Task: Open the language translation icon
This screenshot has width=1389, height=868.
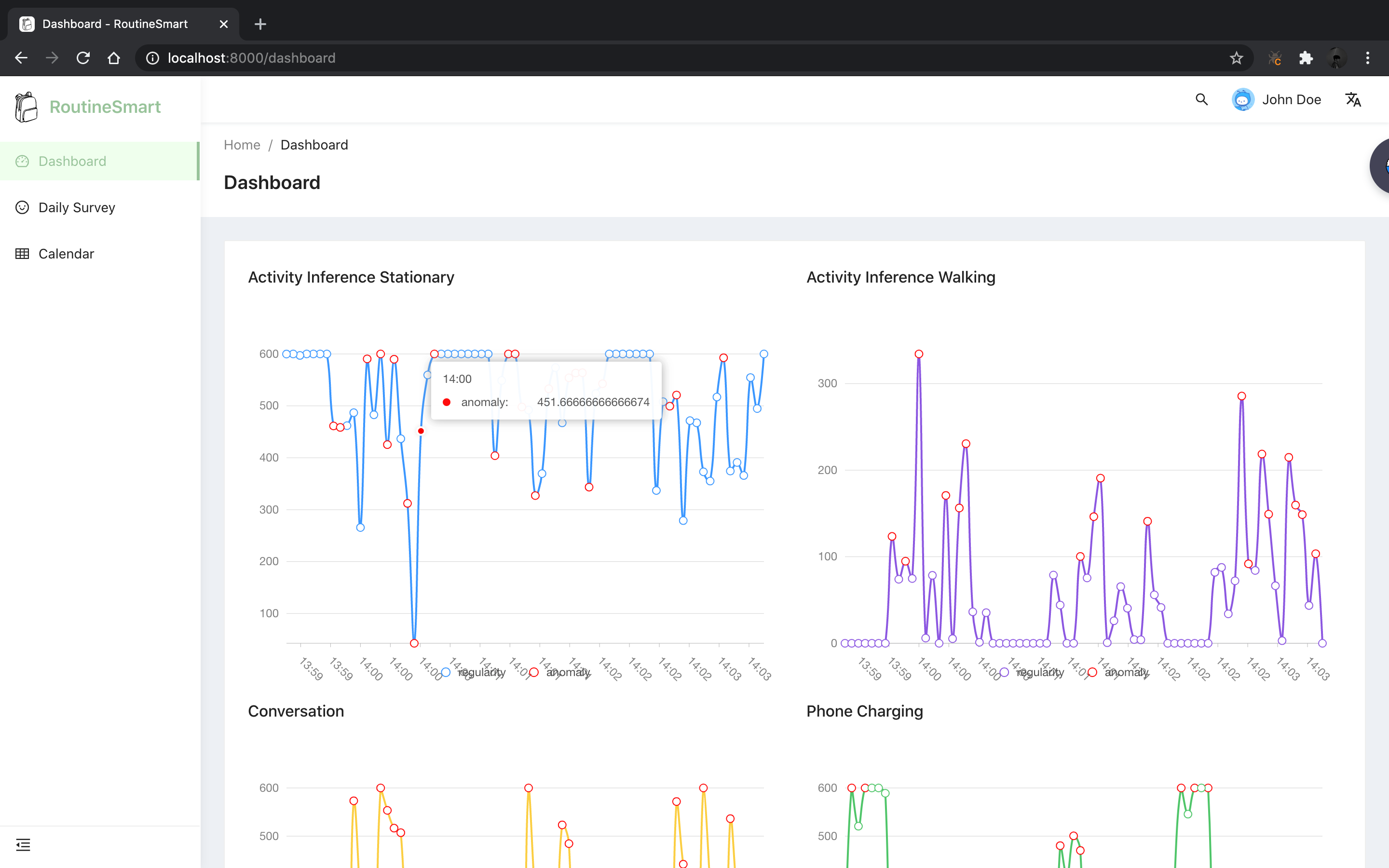Action: [x=1353, y=99]
